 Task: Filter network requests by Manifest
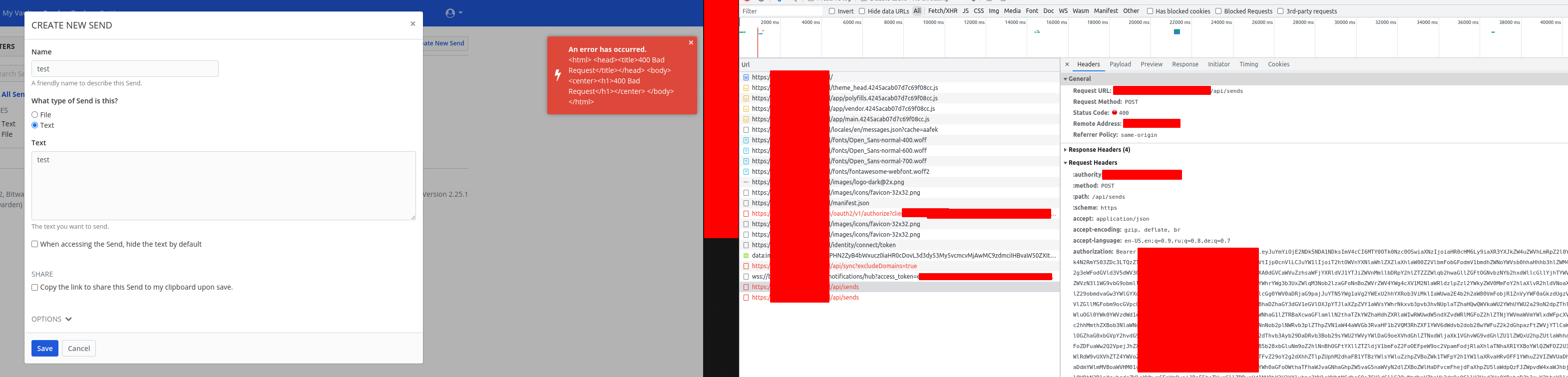pyautogui.click(x=1106, y=11)
